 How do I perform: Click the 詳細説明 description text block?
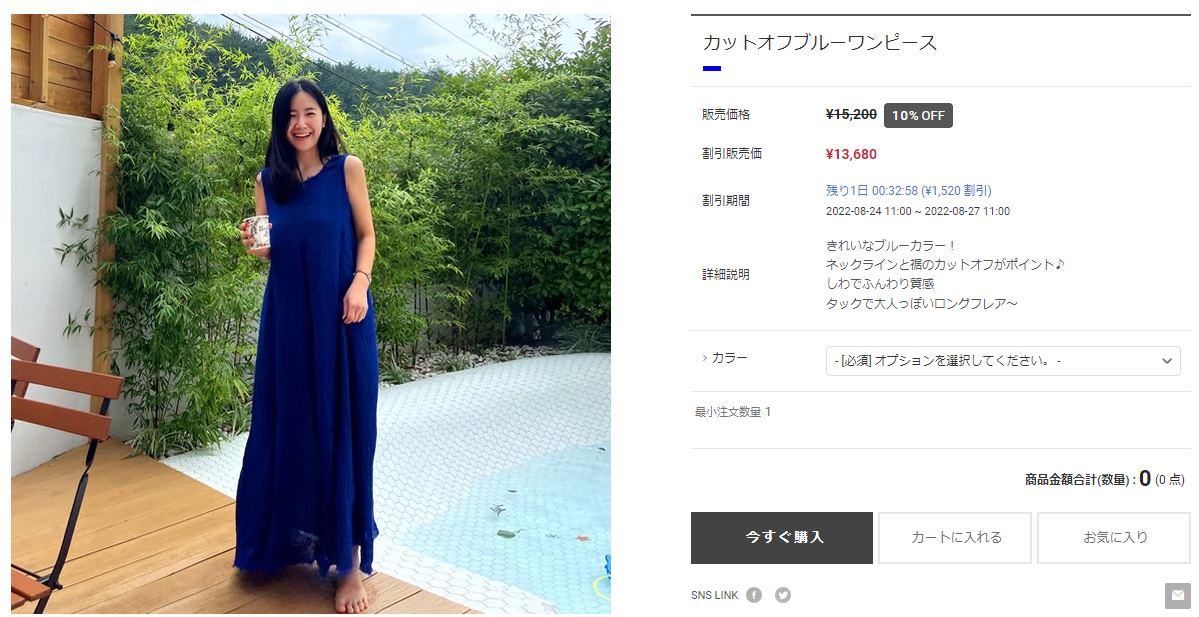click(x=945, y=274)
